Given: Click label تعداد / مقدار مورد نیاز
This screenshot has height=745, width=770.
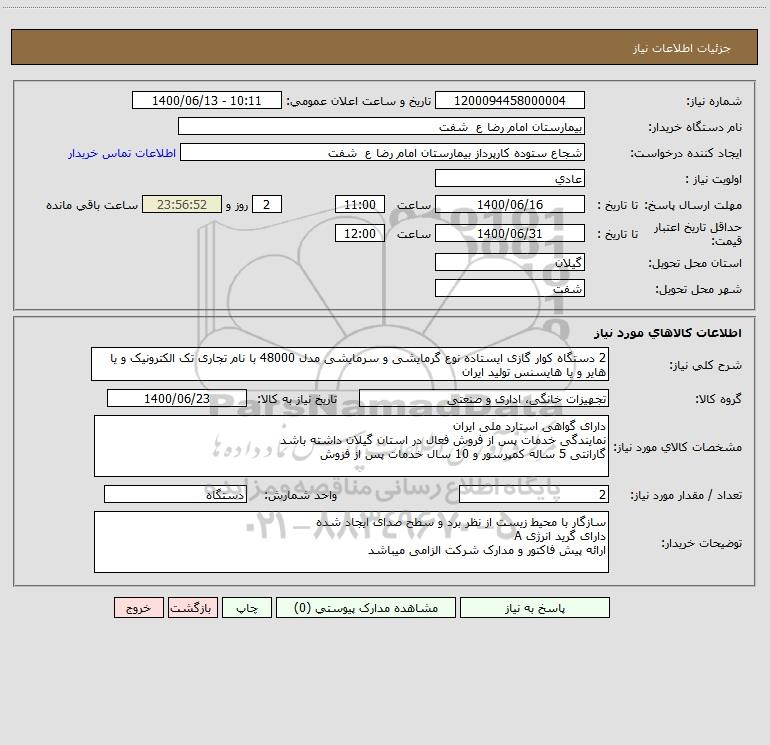Looking at the screenshot, I should coord(686,496).
